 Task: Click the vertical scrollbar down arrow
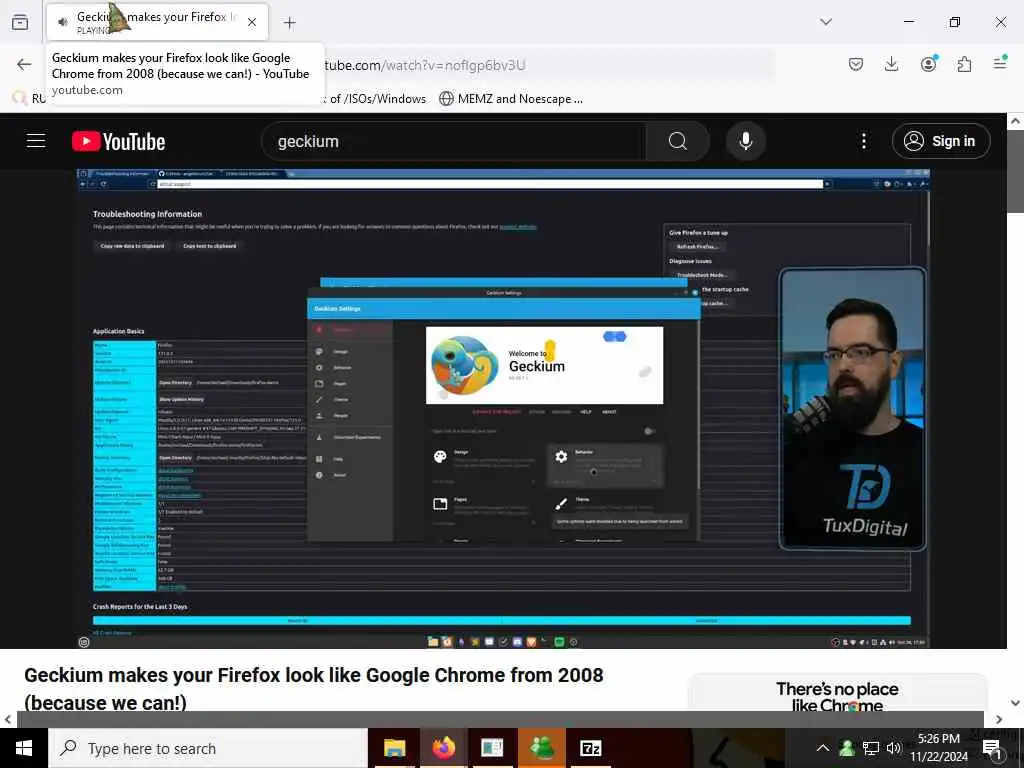coord(1015,703)
